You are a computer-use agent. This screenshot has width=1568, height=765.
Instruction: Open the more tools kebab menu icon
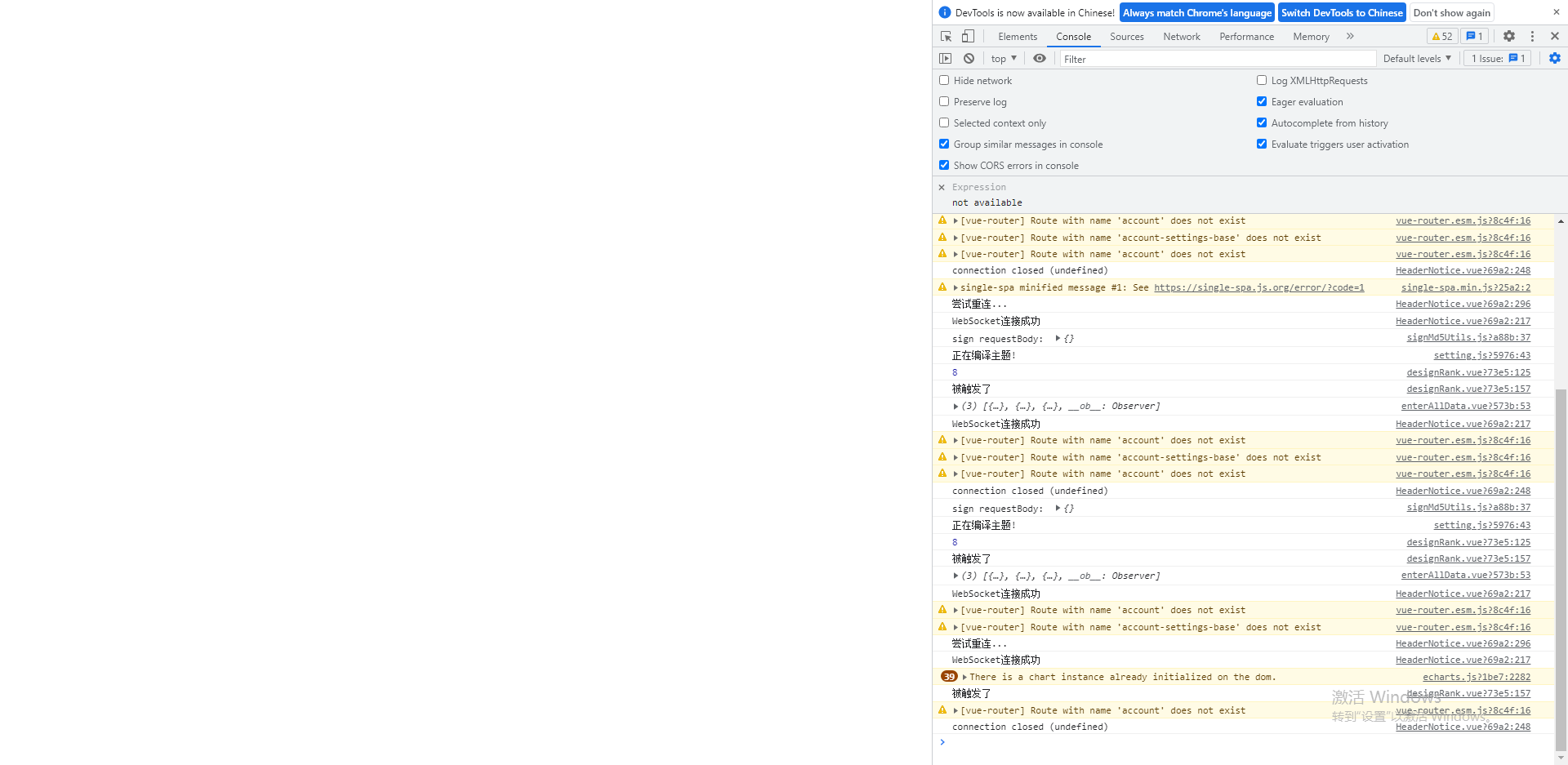[1534, 36]
